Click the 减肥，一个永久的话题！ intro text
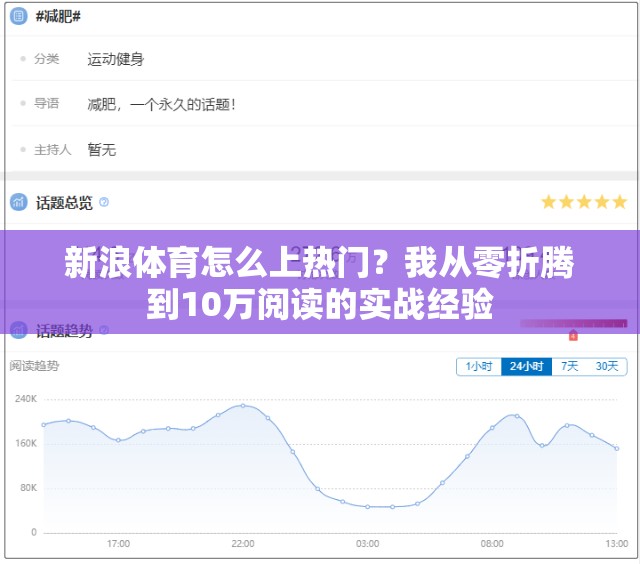The image size is (640, 564). (x=162, y=104)
